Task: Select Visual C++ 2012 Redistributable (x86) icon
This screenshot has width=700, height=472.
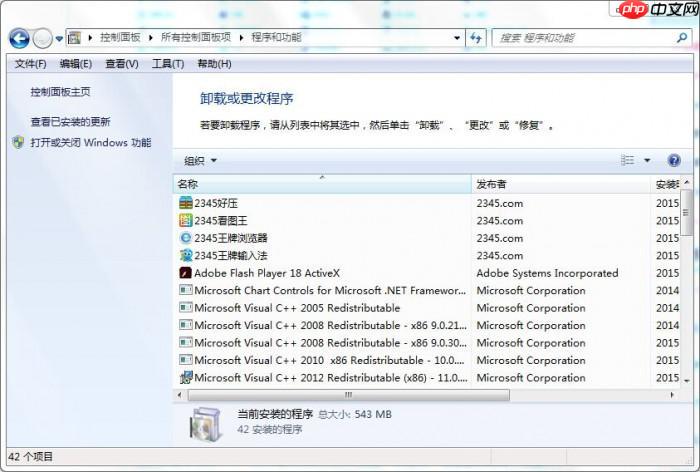Action: pos(186,377)
